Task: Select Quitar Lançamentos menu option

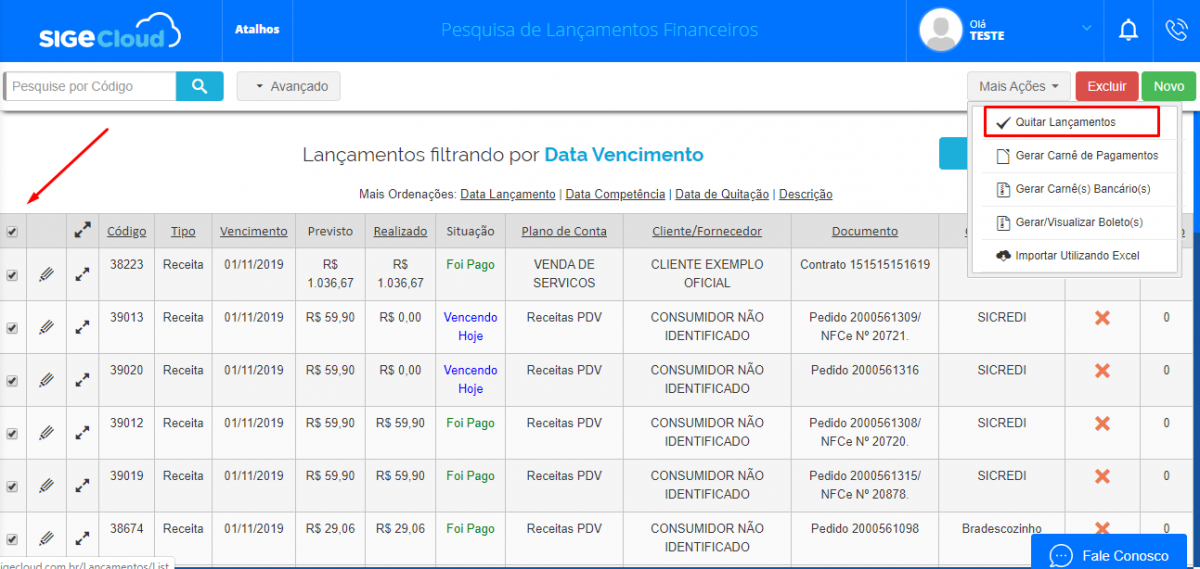Action: click(1071, 122)
